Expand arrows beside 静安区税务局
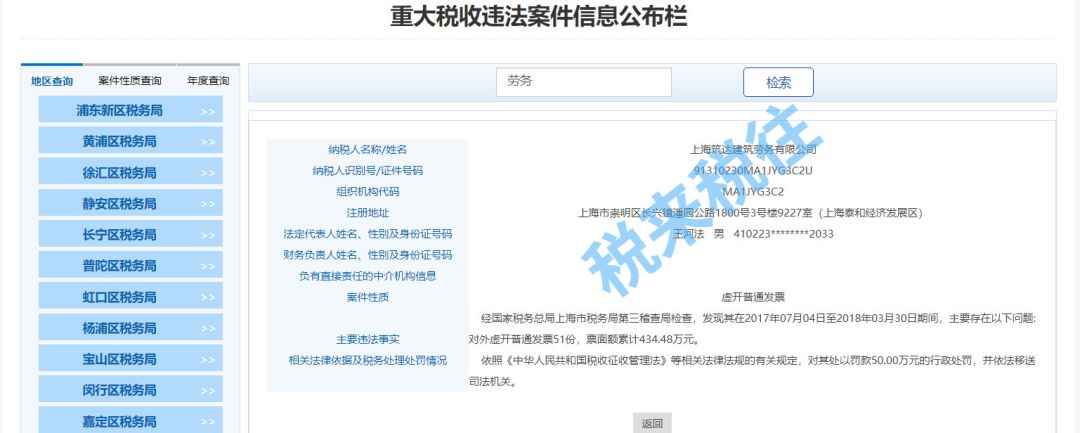Screen dimensions: 1080x433 coord(208,204)
